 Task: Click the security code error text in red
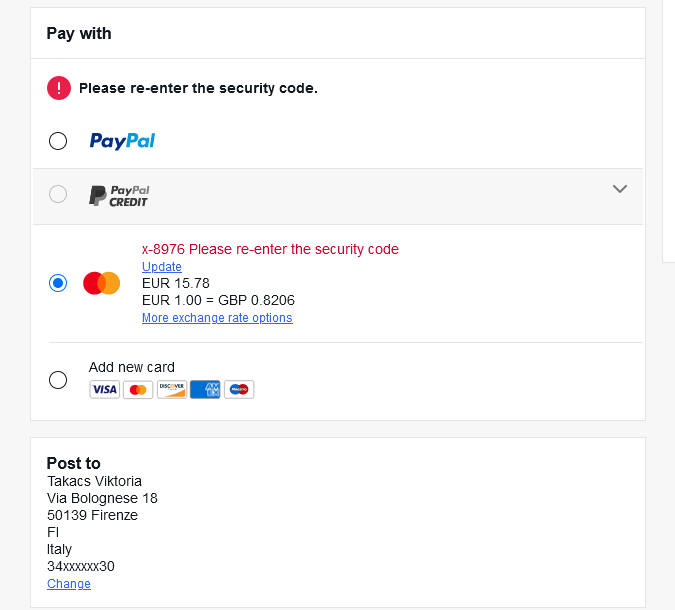point(270,249)
